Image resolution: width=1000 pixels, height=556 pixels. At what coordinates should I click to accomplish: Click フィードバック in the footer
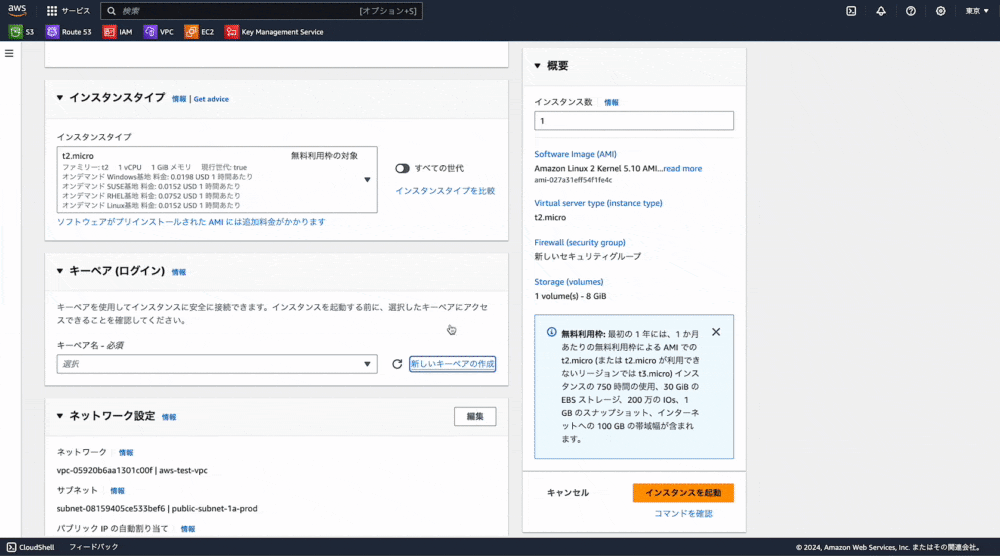tap(94, 547)
